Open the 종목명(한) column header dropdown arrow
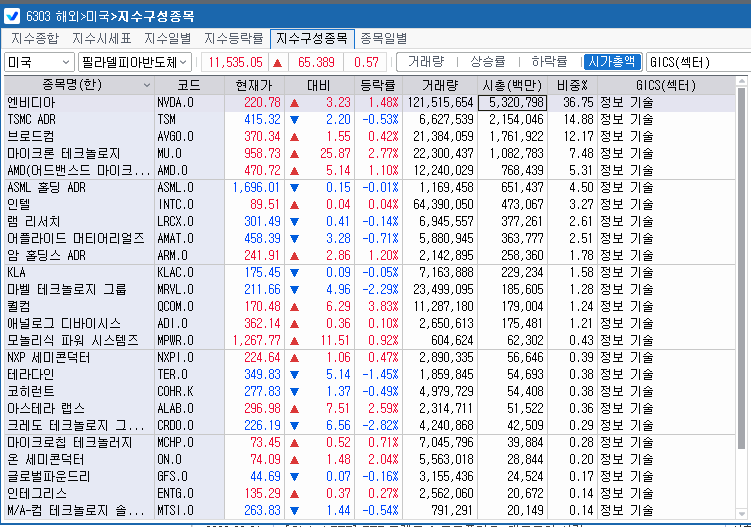Image resolution: width=751 pixels, height=527 pixels. click(x=147, y=85)
